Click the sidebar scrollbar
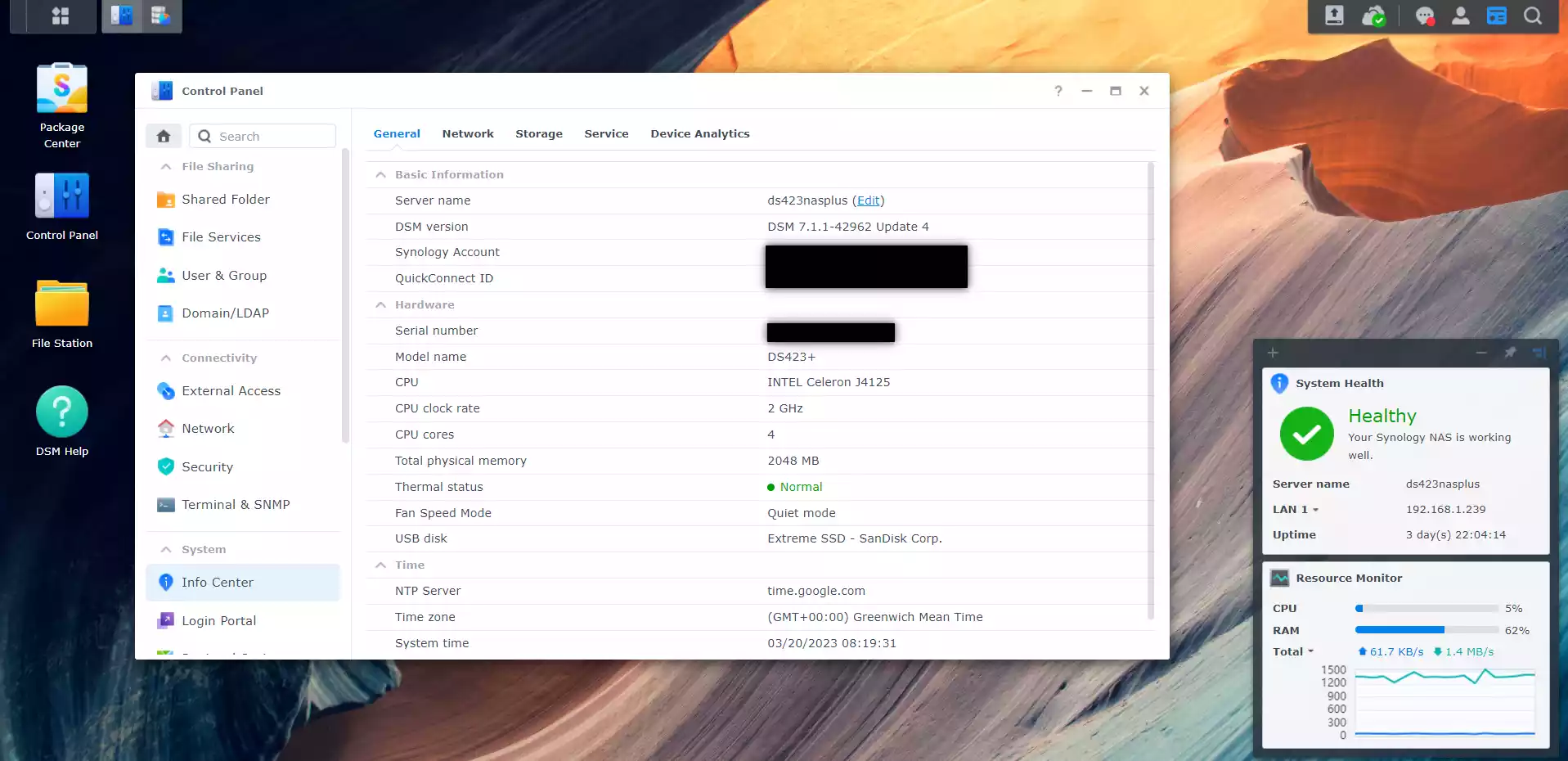The height and width of the screenshot is (761, 1568). 345,295
